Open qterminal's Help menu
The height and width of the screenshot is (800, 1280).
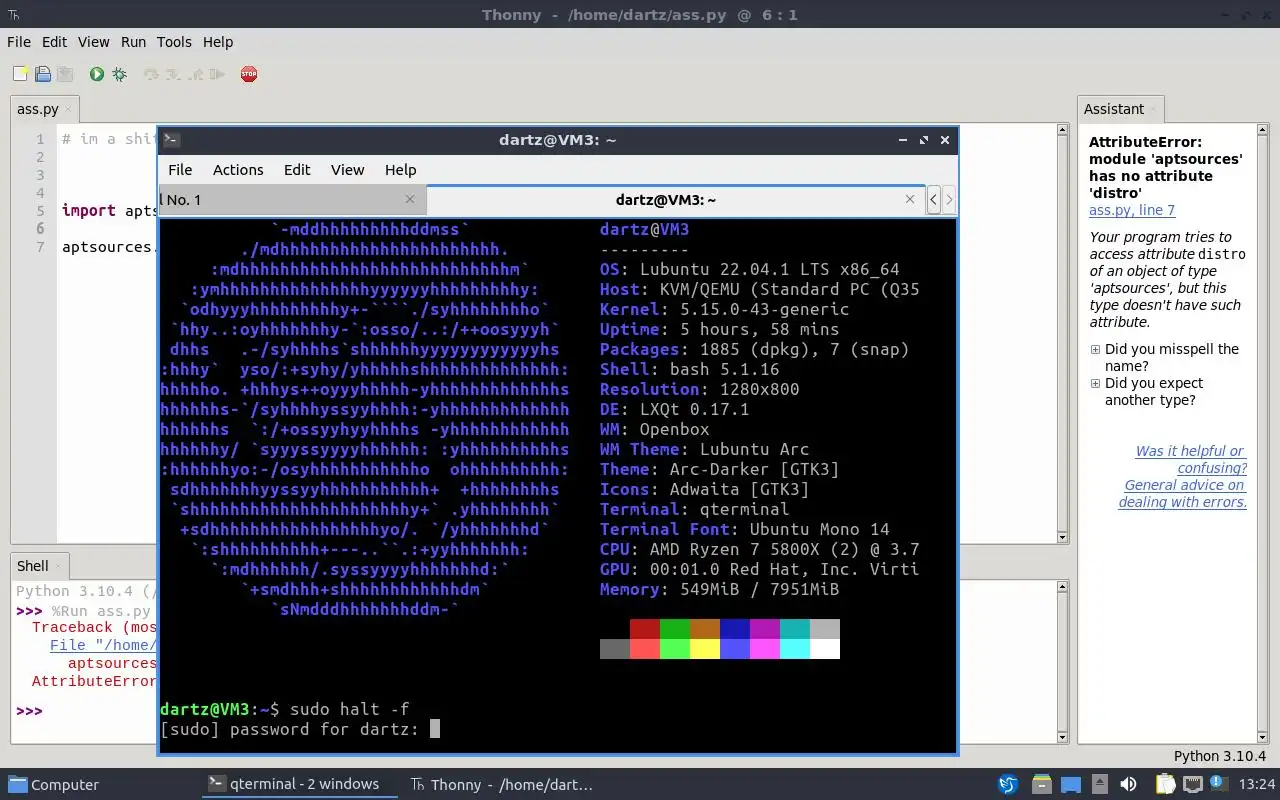coord(400,170)
